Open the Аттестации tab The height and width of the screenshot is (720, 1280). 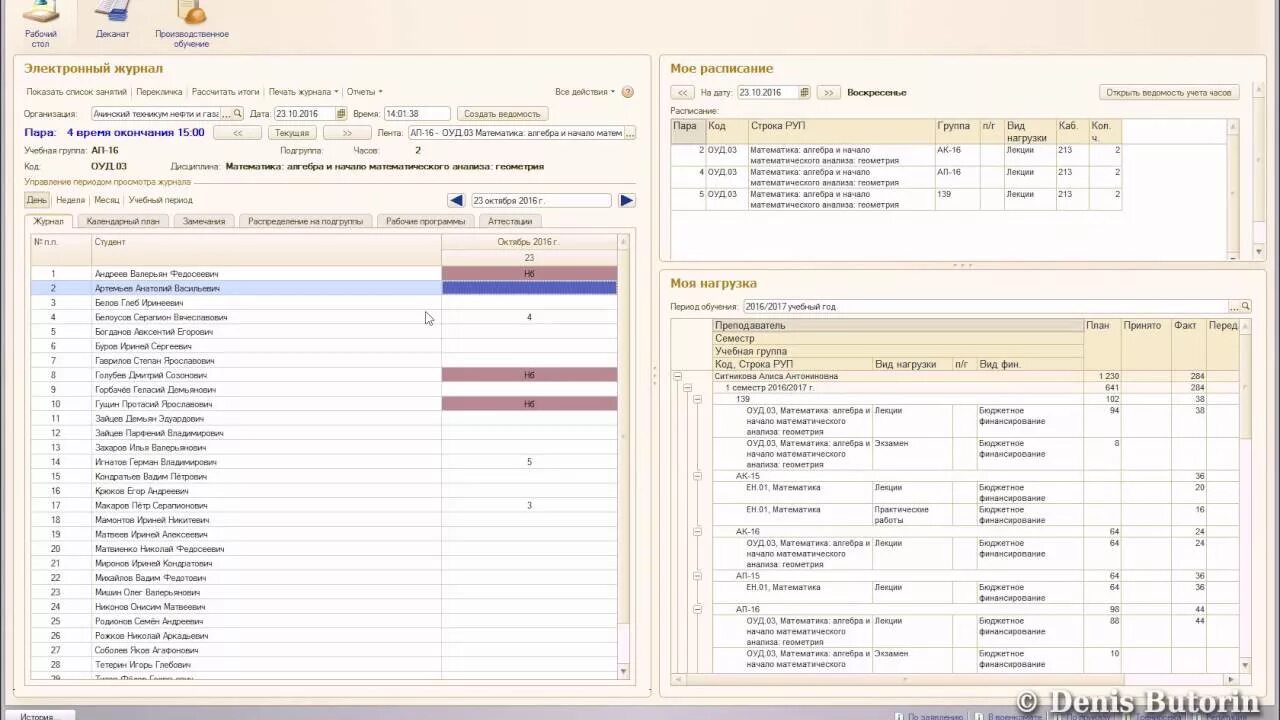510,221
